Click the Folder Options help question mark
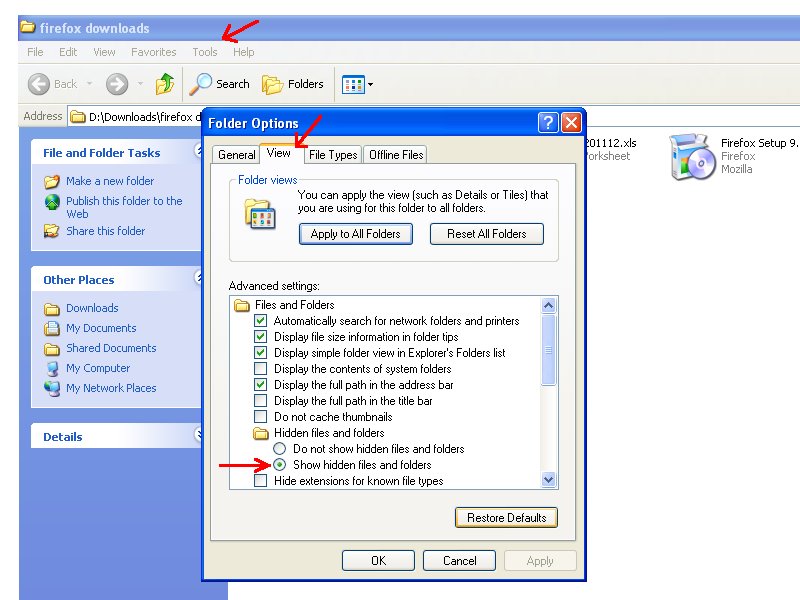This screenshot has height=600, width=800. pyautogui.click(x=548, y=123)
